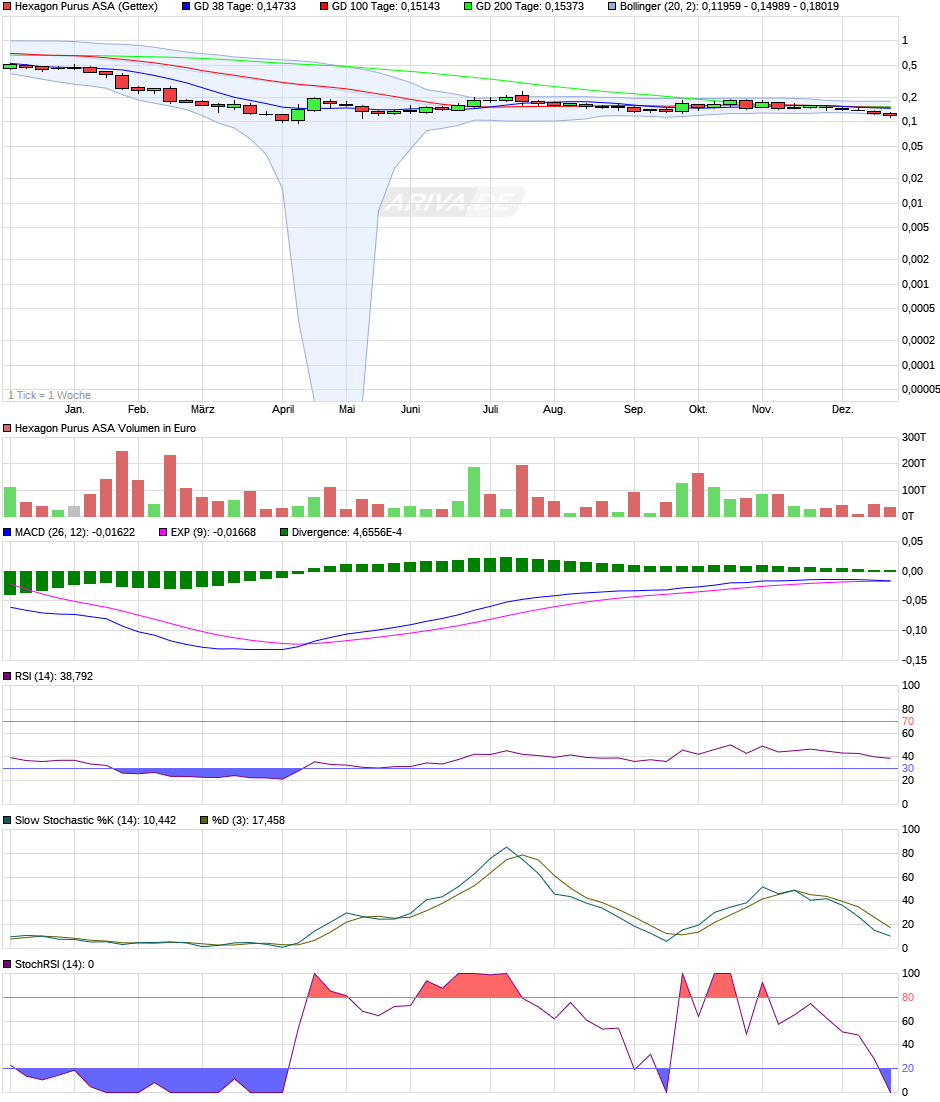Click the 'GD 38 Tage: 0,14733' label
Viewport: 940px width, 1102px height.
245,6
